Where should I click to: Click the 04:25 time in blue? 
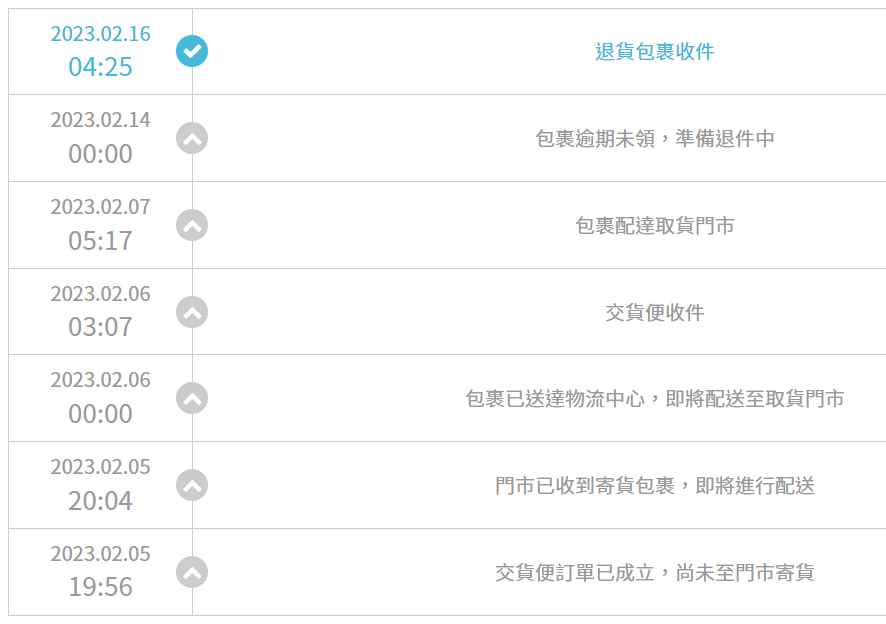click(101, 67)
